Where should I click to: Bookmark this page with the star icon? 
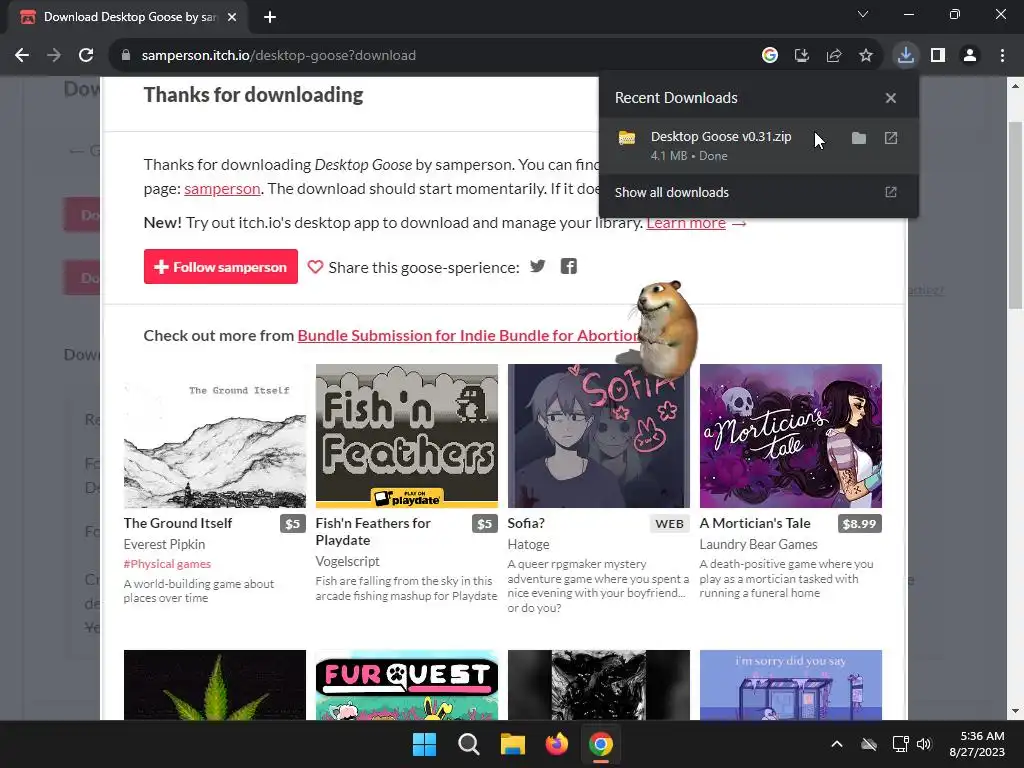(x=866, y=56)
